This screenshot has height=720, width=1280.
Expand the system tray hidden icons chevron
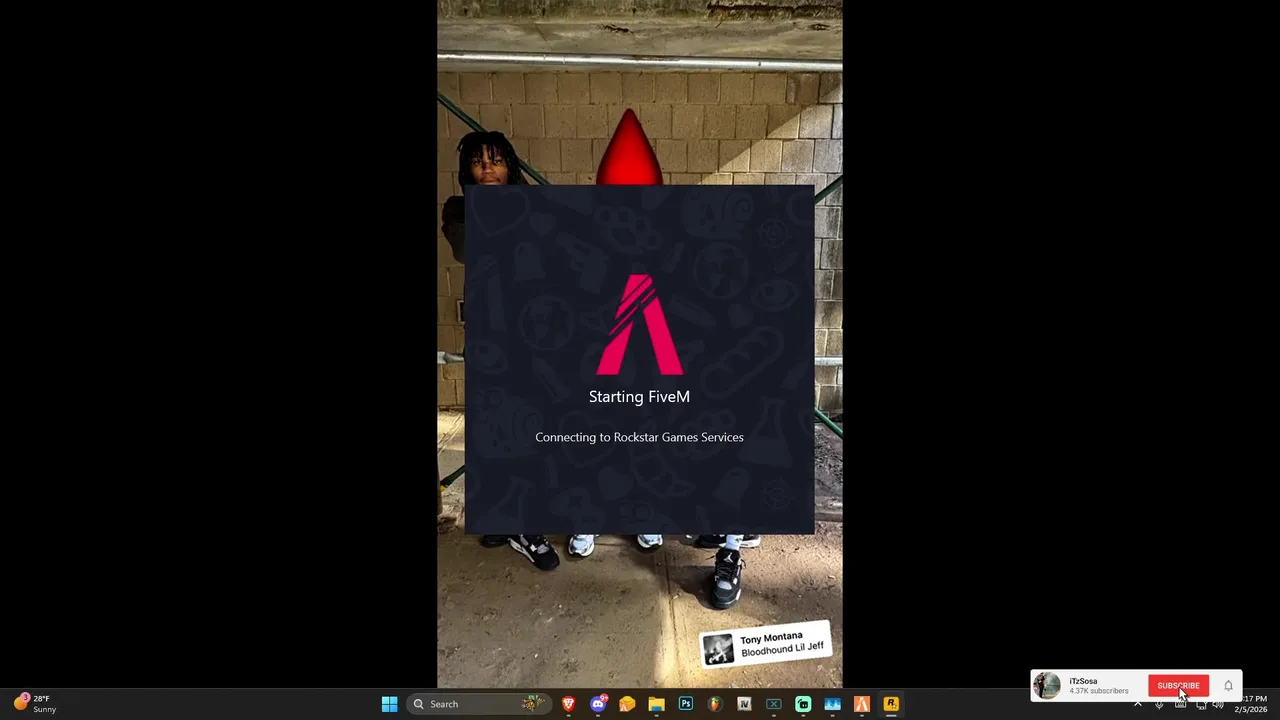1137,704
